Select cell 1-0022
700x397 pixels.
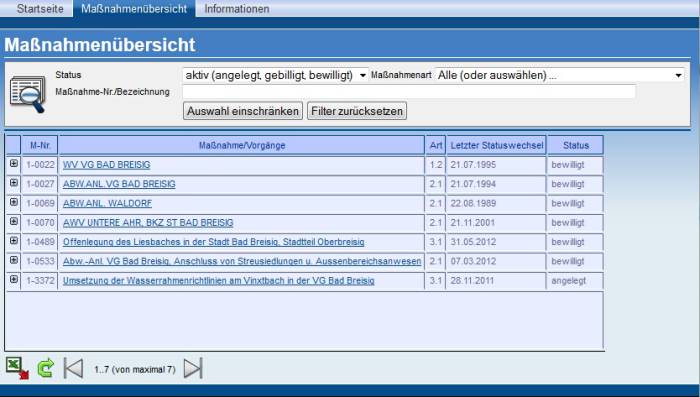[x=40, y=165]
